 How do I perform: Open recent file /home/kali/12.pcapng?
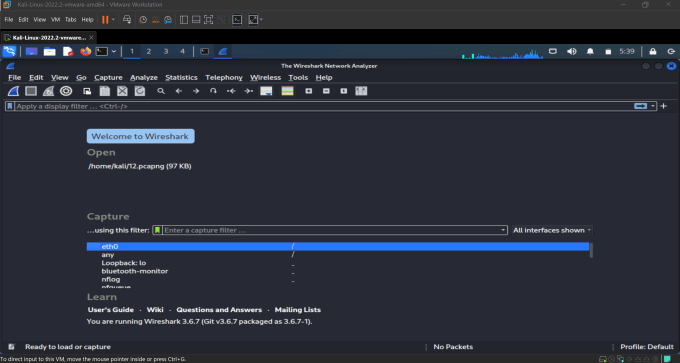point(140,167)
